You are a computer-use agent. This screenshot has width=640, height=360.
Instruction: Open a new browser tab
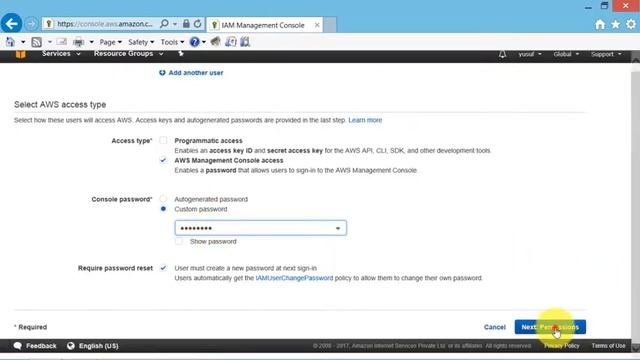click(330, 25)
